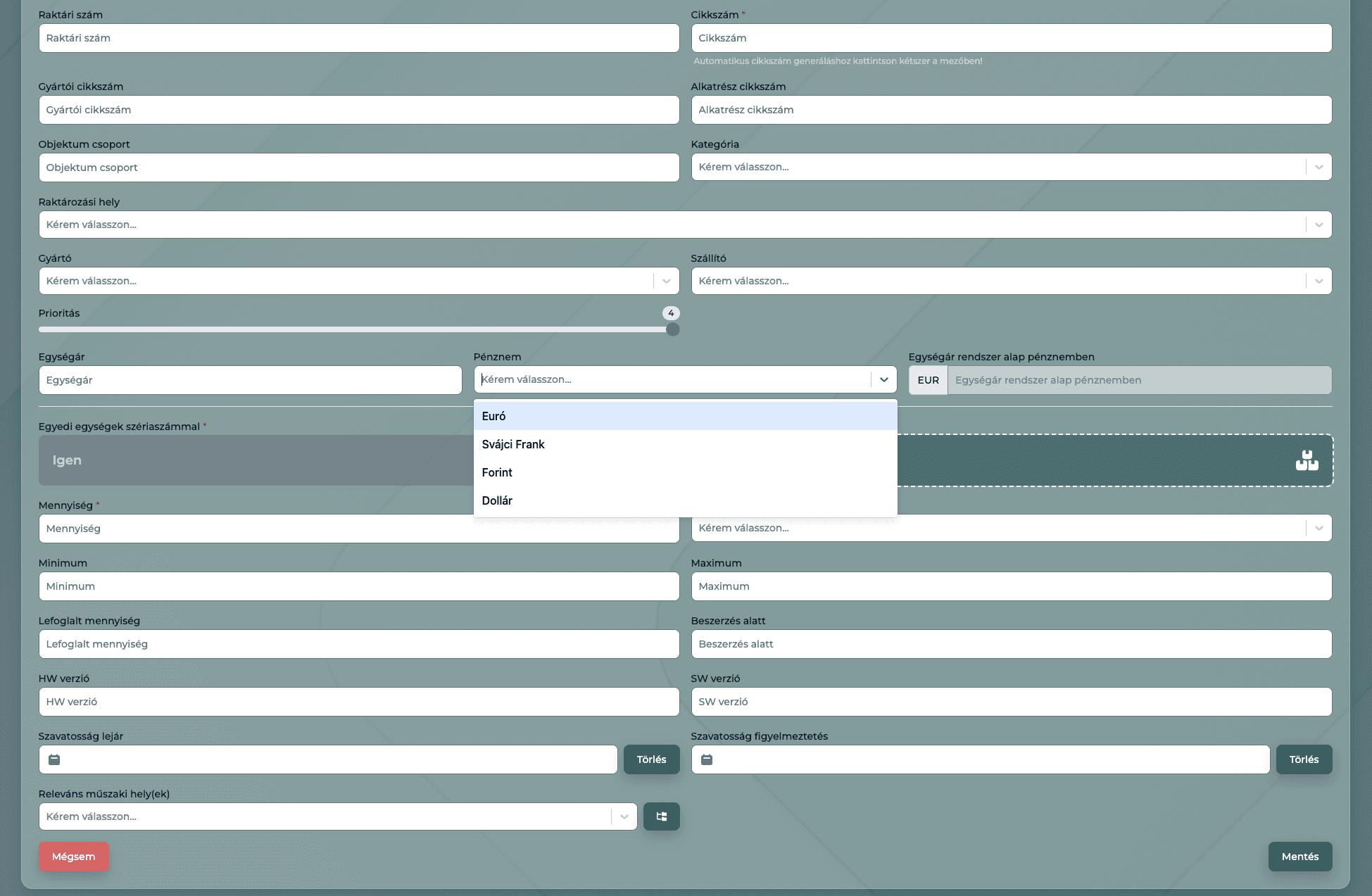The image size is (1372, 896).
Task: Open the Raktározási hely dropdown
Action: click(x=1318, y=225)
